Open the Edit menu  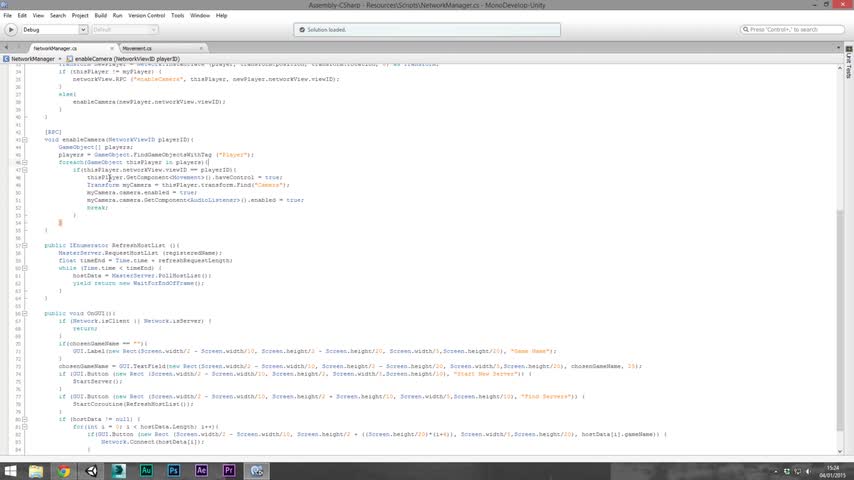(x=22, y=15)
